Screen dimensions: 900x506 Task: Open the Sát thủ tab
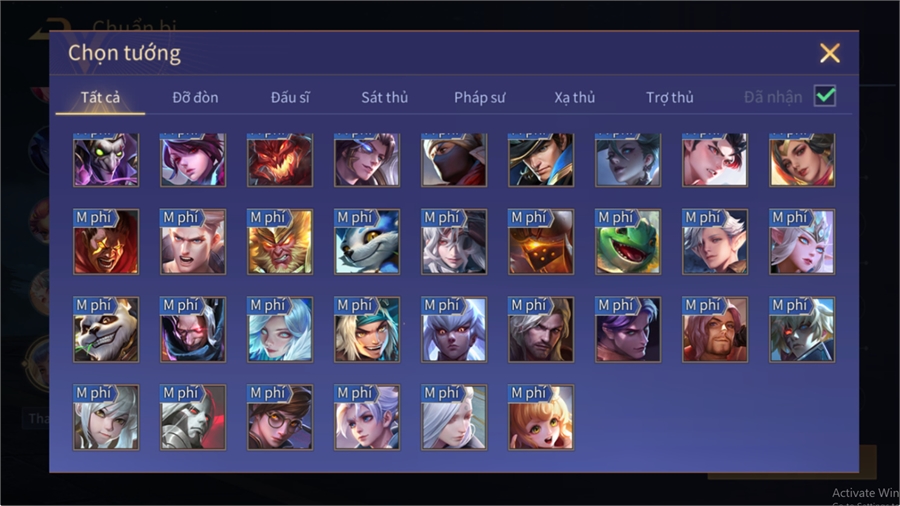(385, 98)
